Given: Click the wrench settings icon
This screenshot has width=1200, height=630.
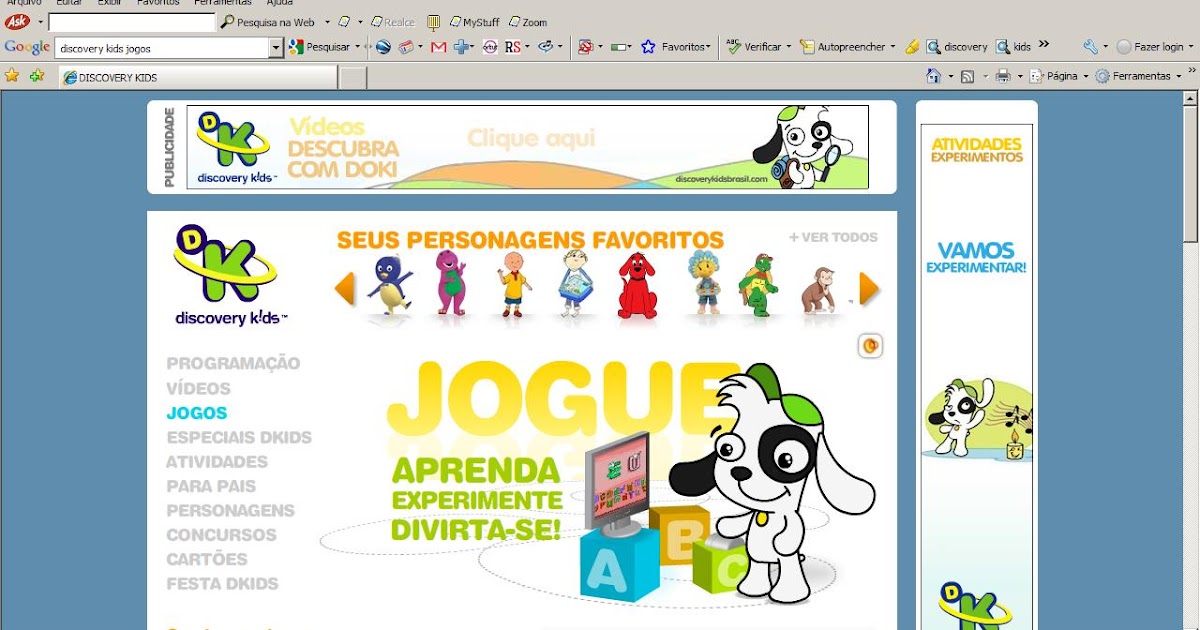Looking at the screenshot, I should click(1090, 47).
